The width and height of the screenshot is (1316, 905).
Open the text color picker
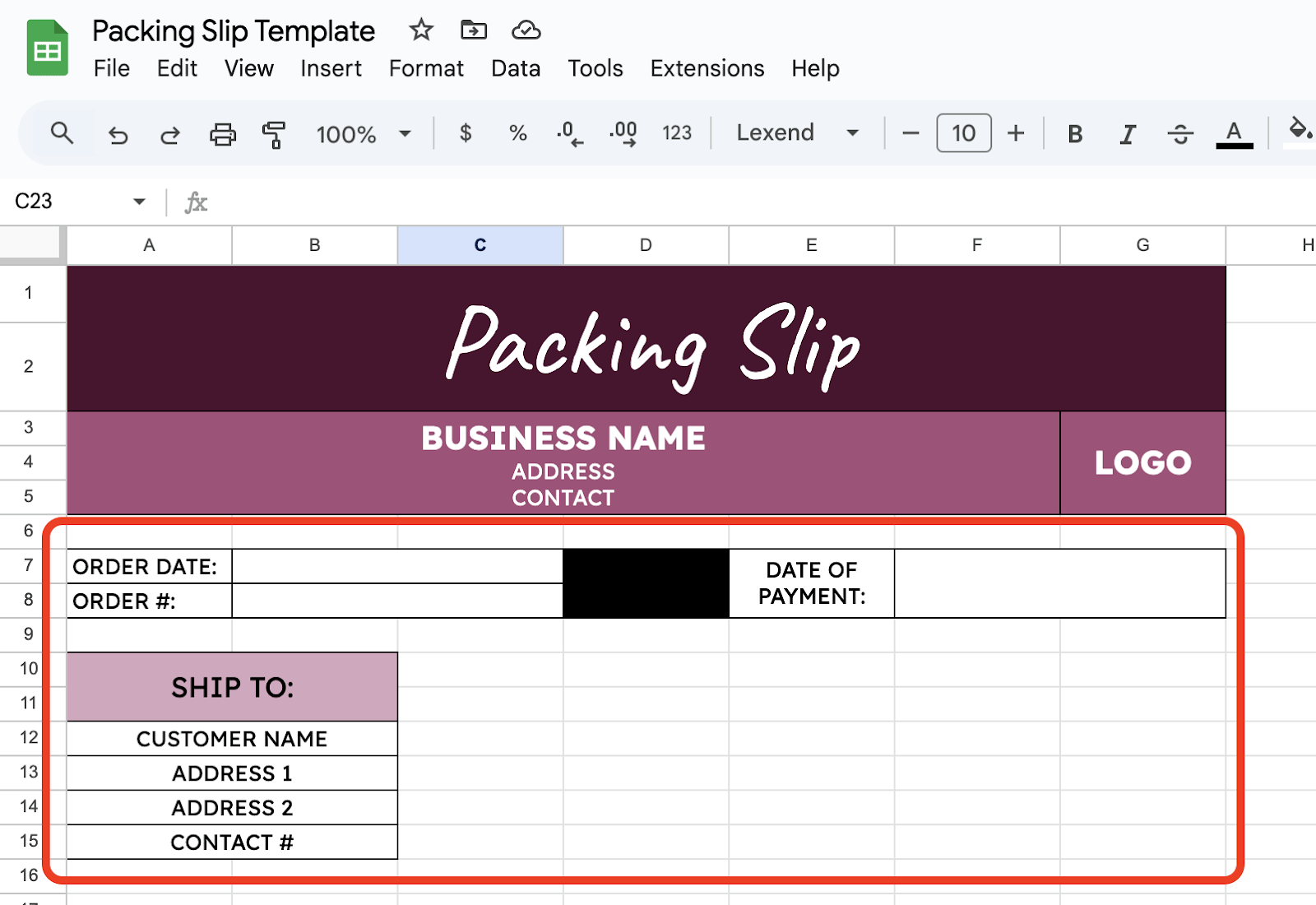(x=1234, y=134)
